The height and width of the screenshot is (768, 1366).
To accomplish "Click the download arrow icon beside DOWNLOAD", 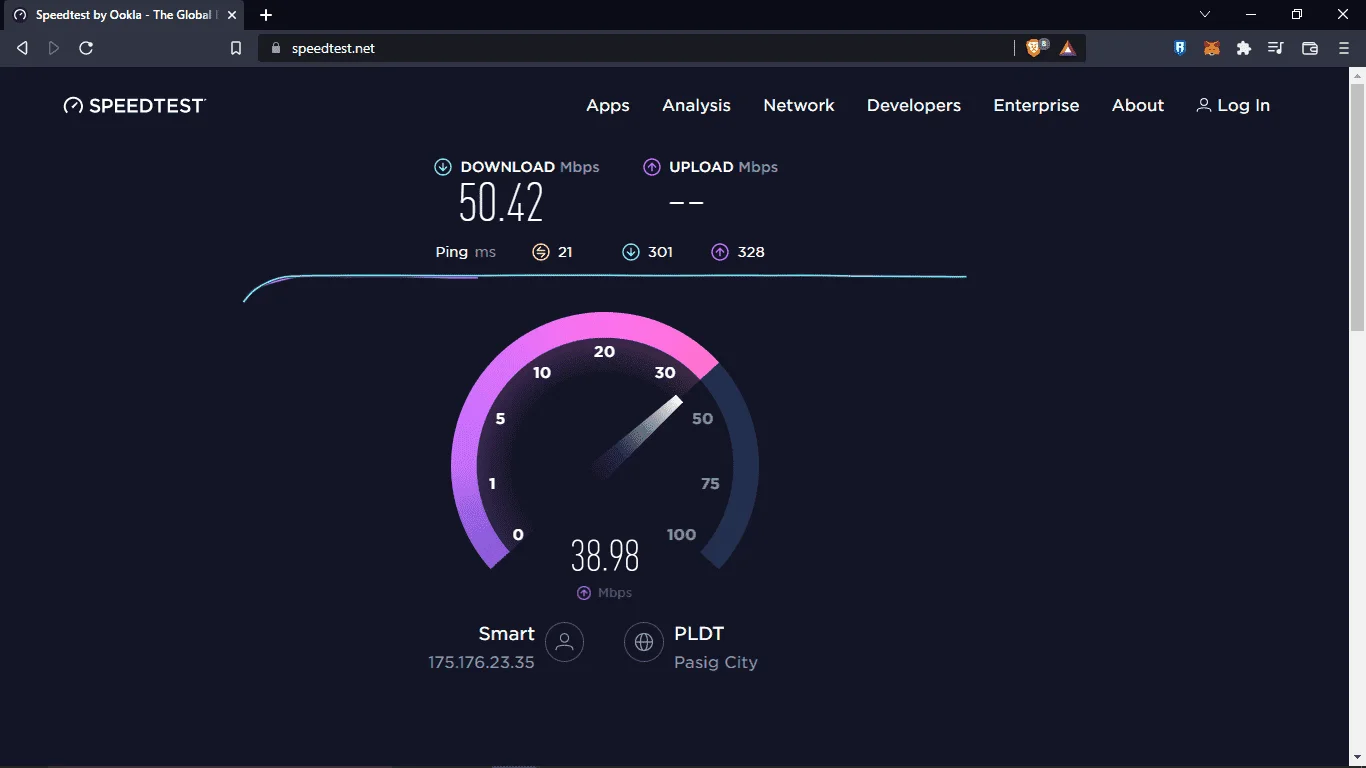I will tap(443, 167).
